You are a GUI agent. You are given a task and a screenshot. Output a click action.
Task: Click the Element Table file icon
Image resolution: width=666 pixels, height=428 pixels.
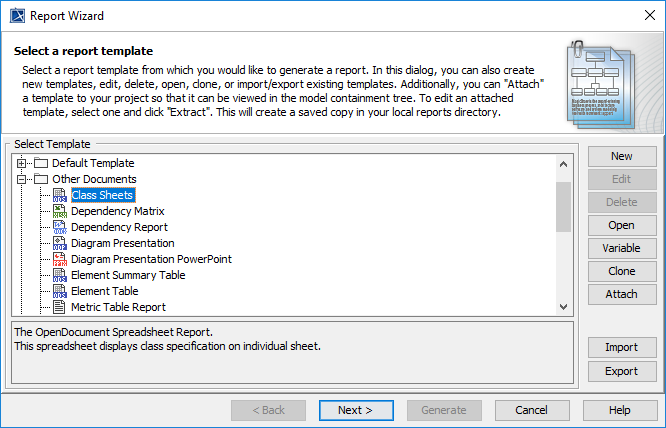click(59, 291)
